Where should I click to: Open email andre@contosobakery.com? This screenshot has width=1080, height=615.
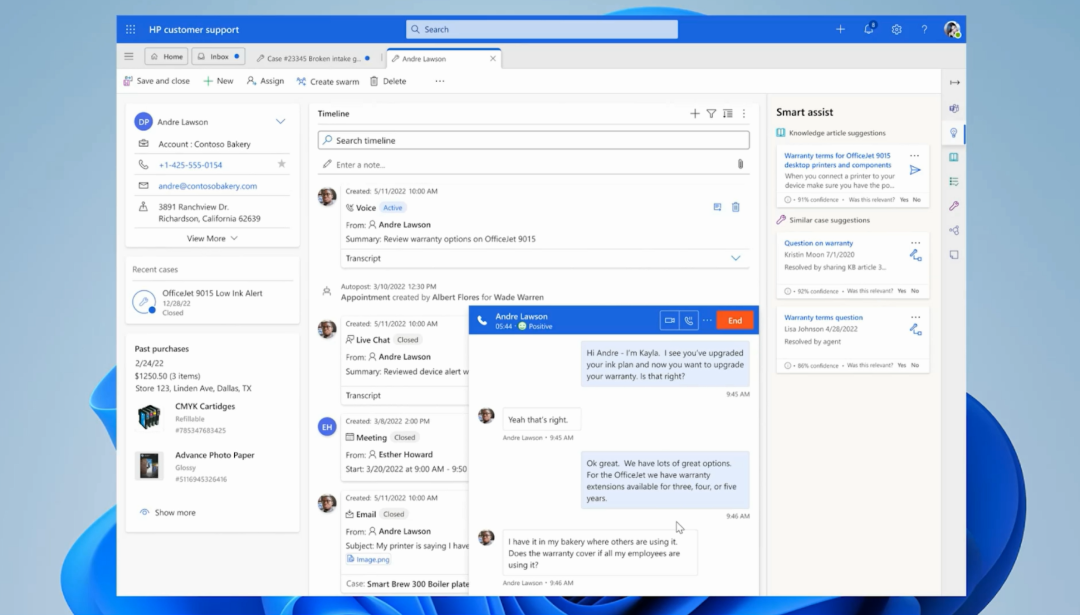(x=207, y=186)
